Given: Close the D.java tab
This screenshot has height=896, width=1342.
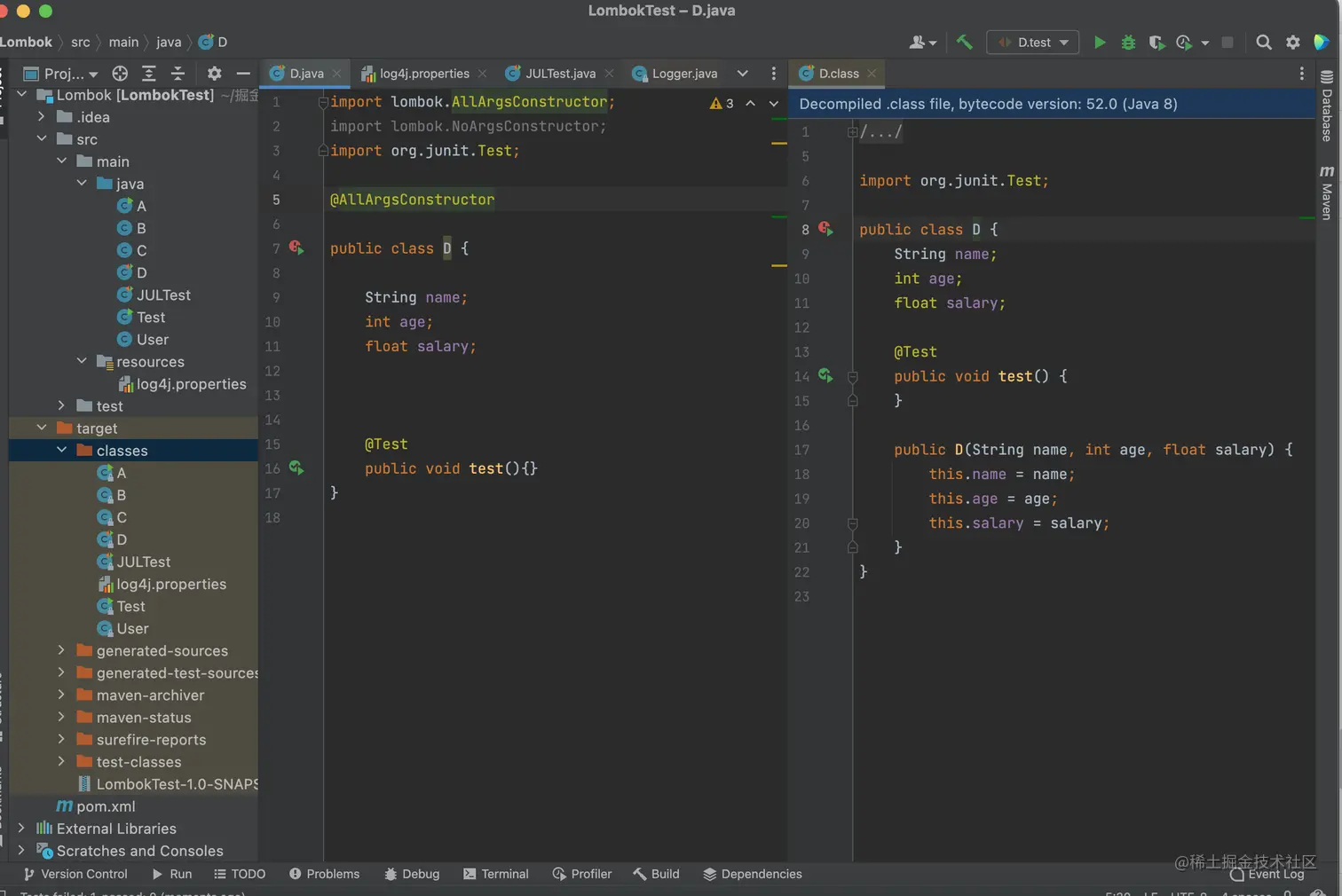Looking at the screenshot, I should tap(336, 74).
